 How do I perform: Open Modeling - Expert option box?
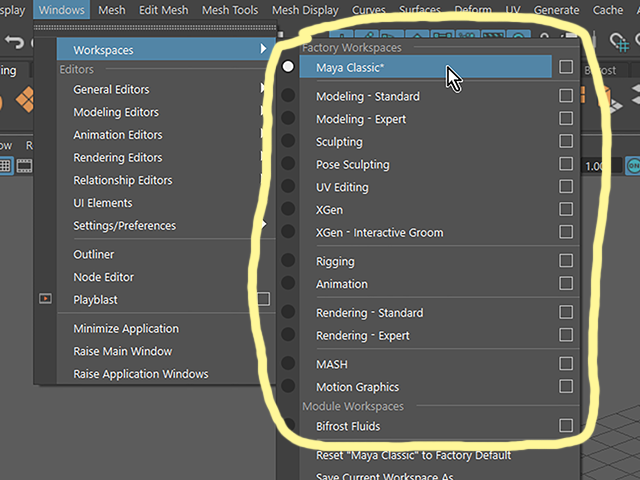pyautogui.click(x=566, y=119)
